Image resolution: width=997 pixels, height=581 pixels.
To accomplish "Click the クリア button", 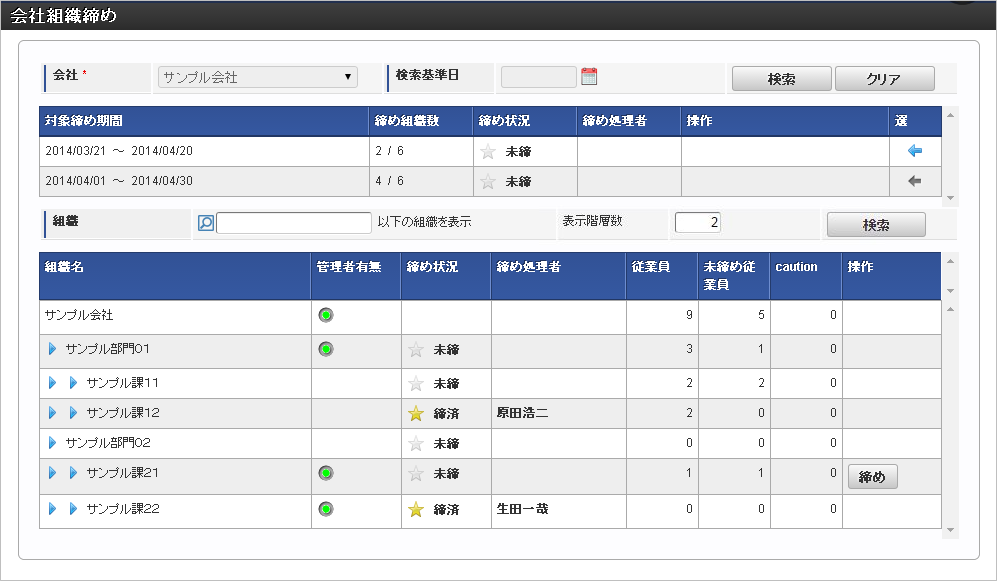I will [x=884, y=79].
